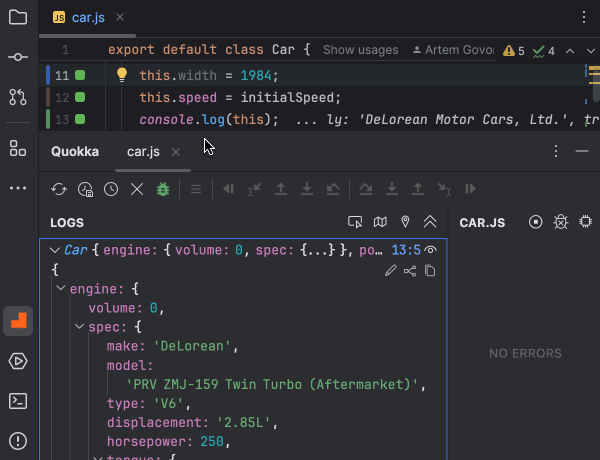Open the Structure tool window icon
600x460 pixels.
click(x=18, y=148)
